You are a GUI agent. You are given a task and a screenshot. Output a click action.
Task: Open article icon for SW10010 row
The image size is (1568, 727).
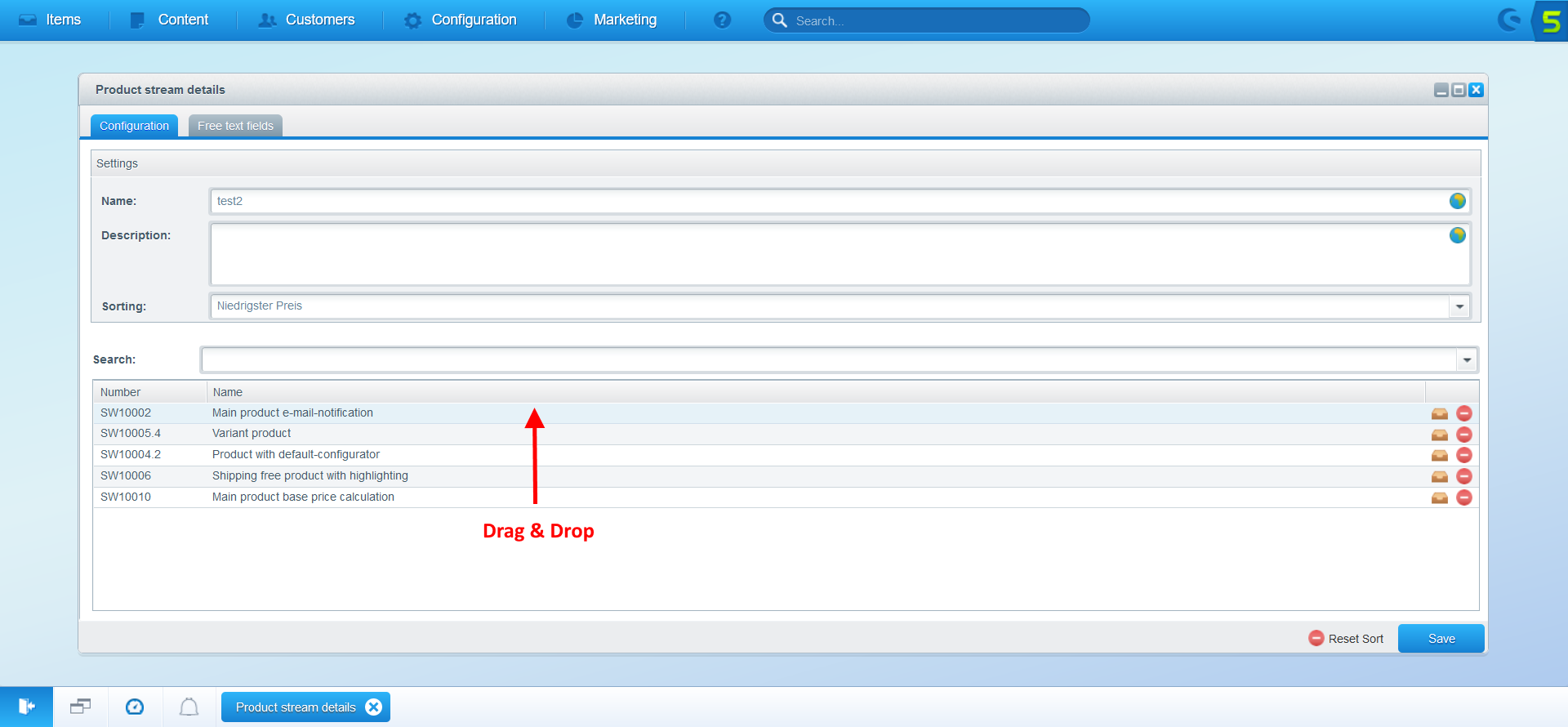[x=1439, y=497]
